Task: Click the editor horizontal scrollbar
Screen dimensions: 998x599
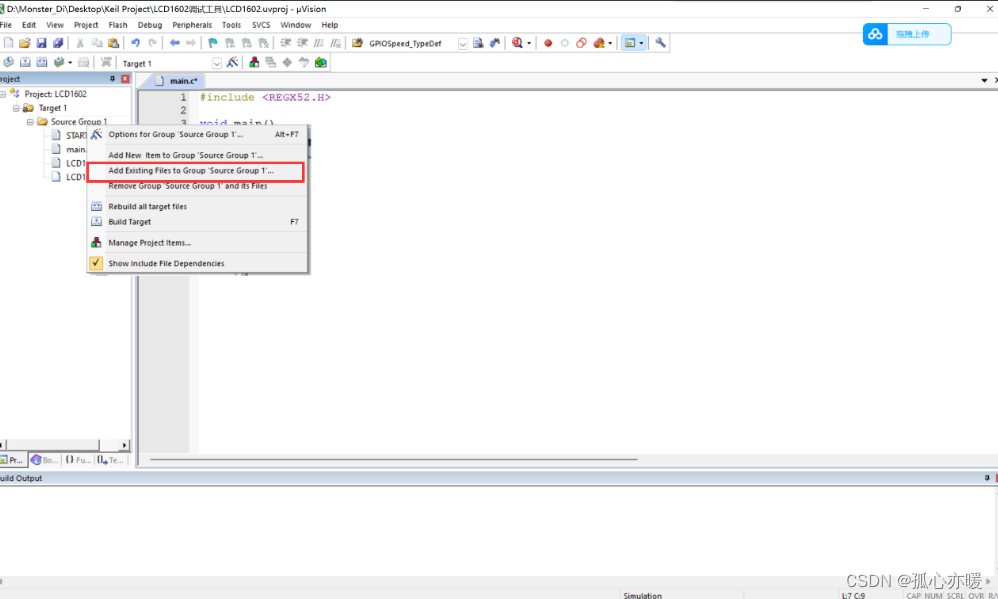Action: [393, 459]
